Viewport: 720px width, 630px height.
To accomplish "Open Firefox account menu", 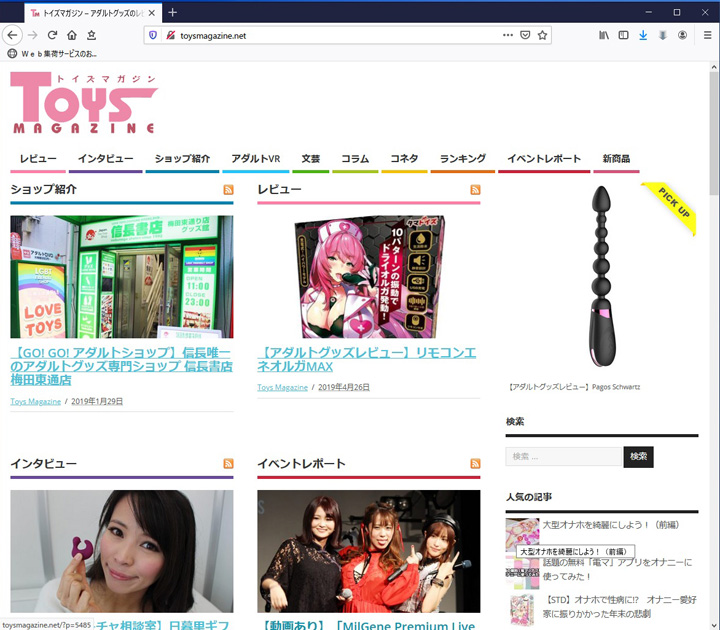I will 682,35.
